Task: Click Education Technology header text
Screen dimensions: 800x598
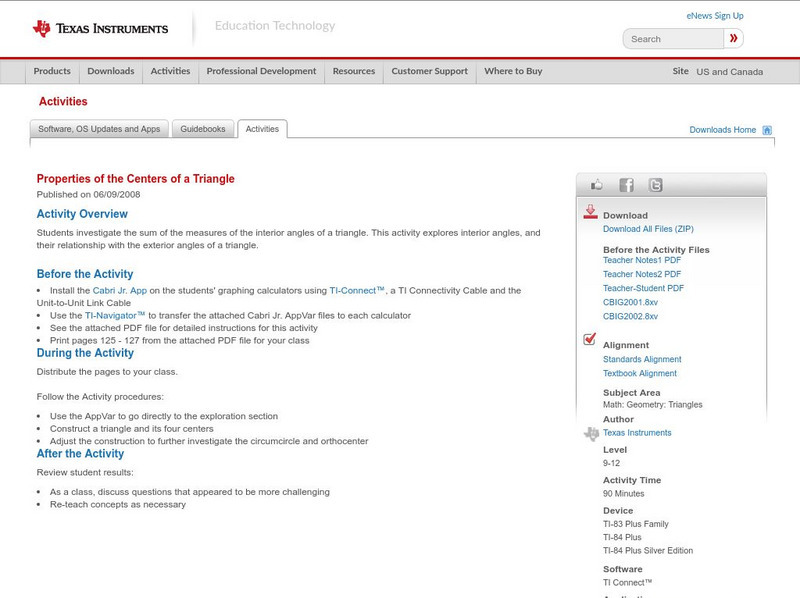Action: pos(275,26)
